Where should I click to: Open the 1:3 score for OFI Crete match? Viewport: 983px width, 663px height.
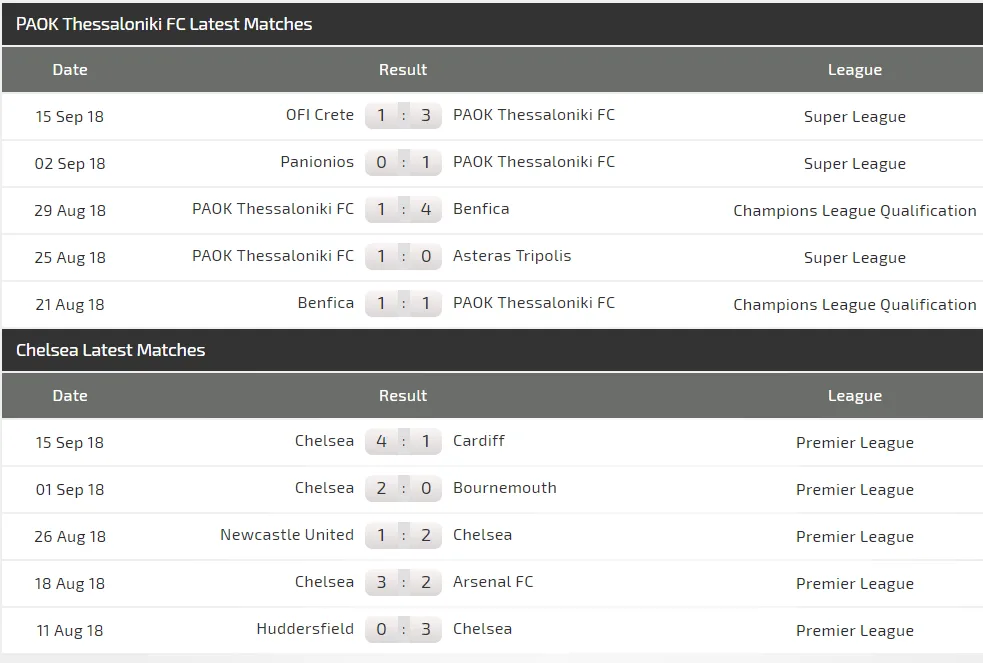click(403, 116)
